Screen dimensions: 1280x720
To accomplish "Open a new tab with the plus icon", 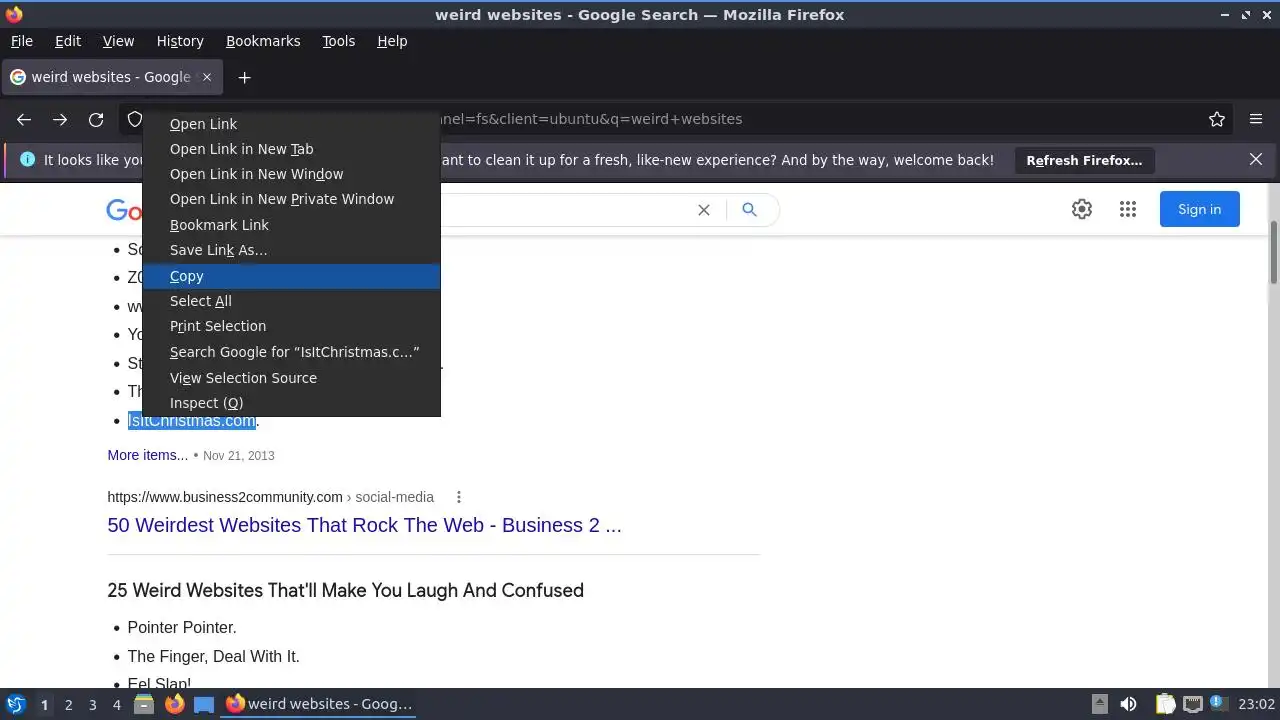I will tap(244, 77).
